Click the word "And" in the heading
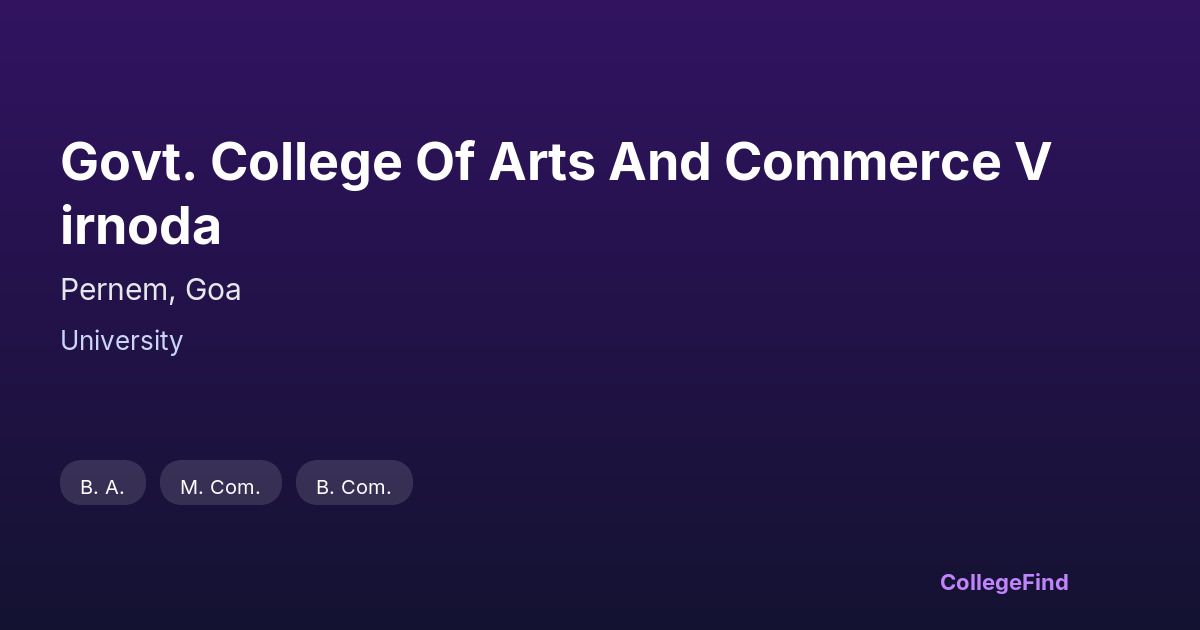 (657, 162)
